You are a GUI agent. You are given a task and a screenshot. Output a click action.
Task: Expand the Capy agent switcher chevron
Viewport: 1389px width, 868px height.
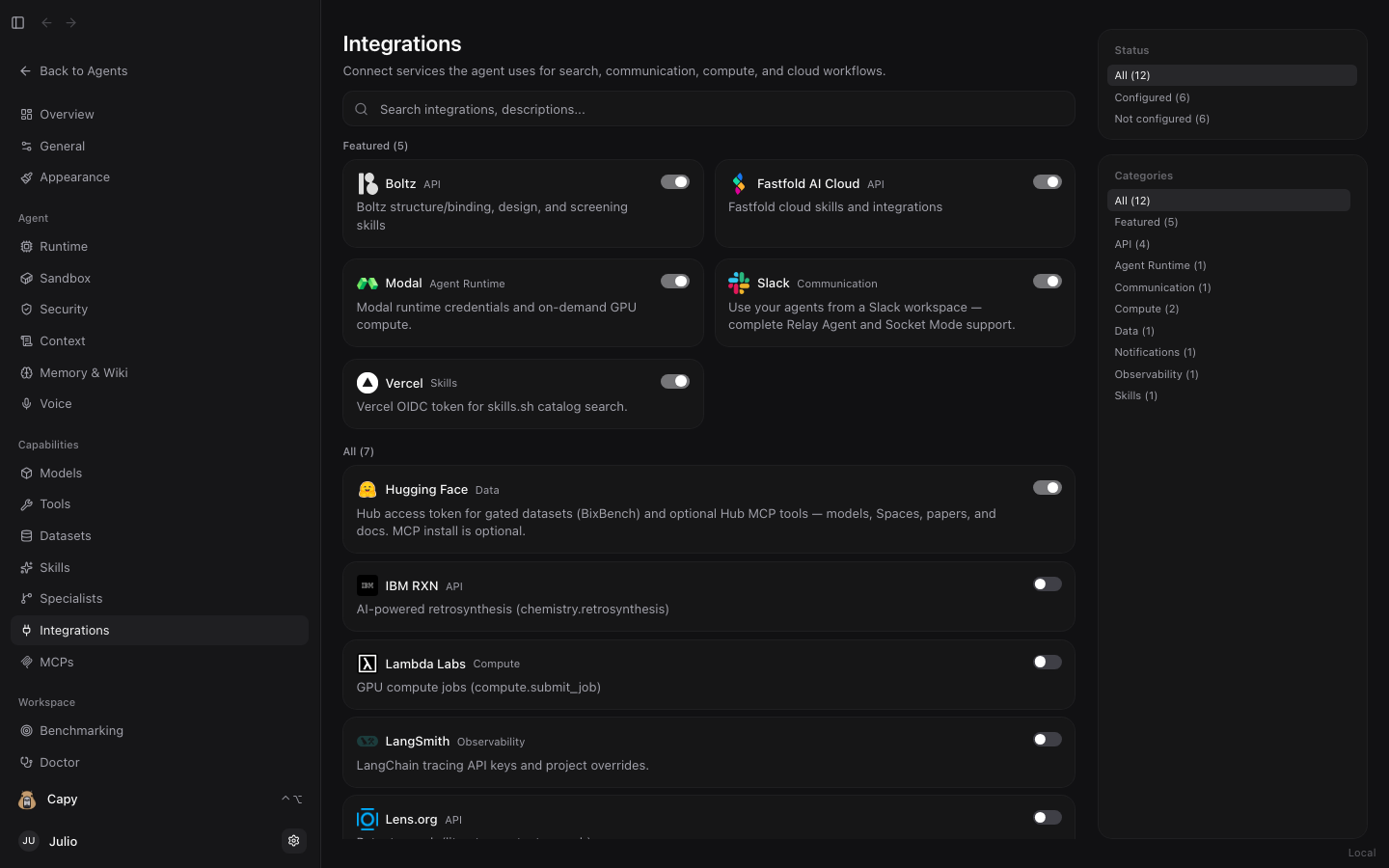click(291, 800)
